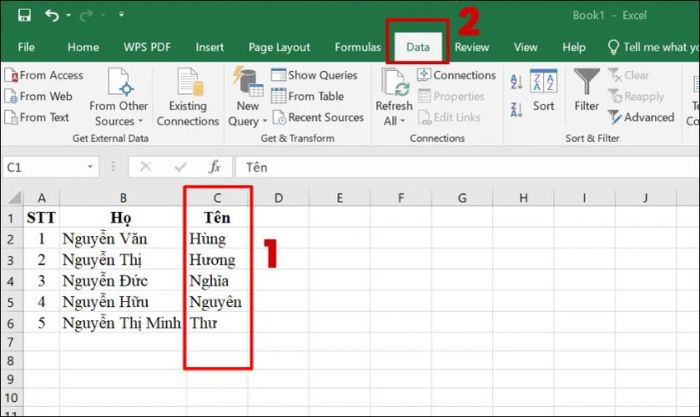Screen dimensions: 700x417
Task: Switch to the Formulas tab
Action: click(x=358, y=47)
